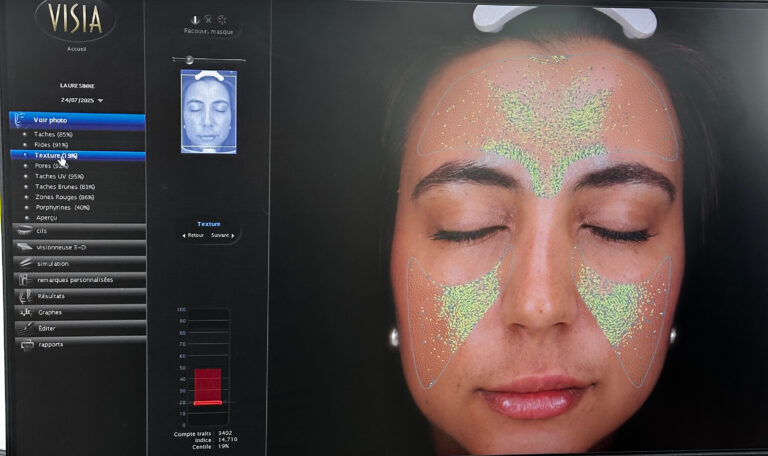Click the Recouvr. masque label
Viewport: 768px width, 456px height.
[209, 31]
